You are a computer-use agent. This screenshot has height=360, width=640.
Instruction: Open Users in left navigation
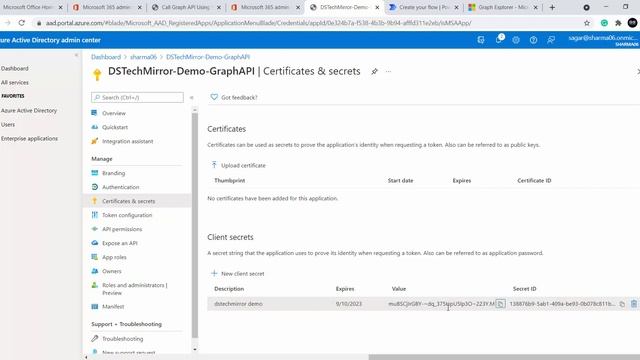coord(8,124)
